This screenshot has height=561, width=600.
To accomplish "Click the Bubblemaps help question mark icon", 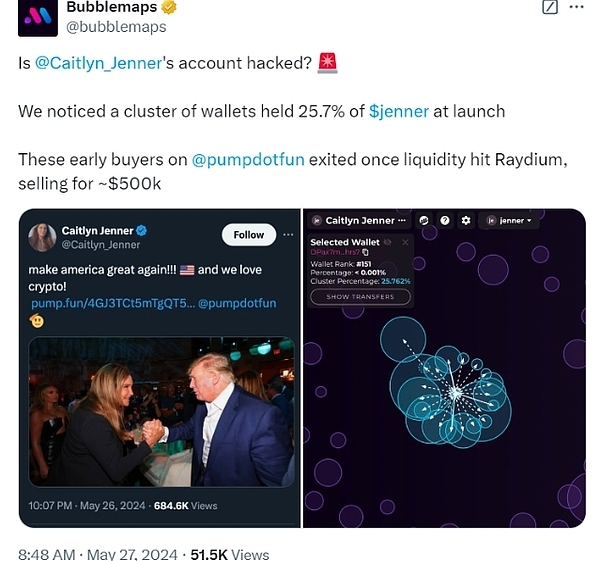I will click(x=444, y=220).
